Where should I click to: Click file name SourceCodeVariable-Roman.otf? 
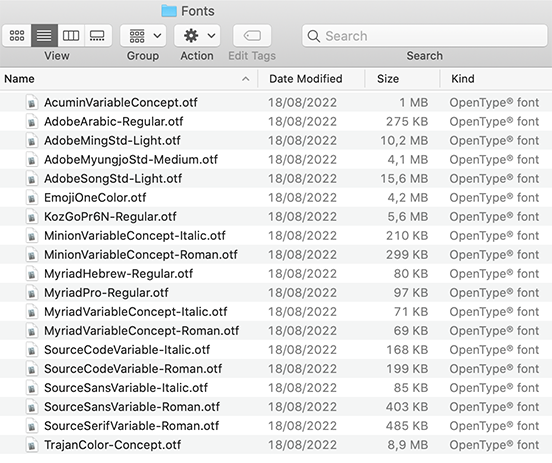point(133,369)
